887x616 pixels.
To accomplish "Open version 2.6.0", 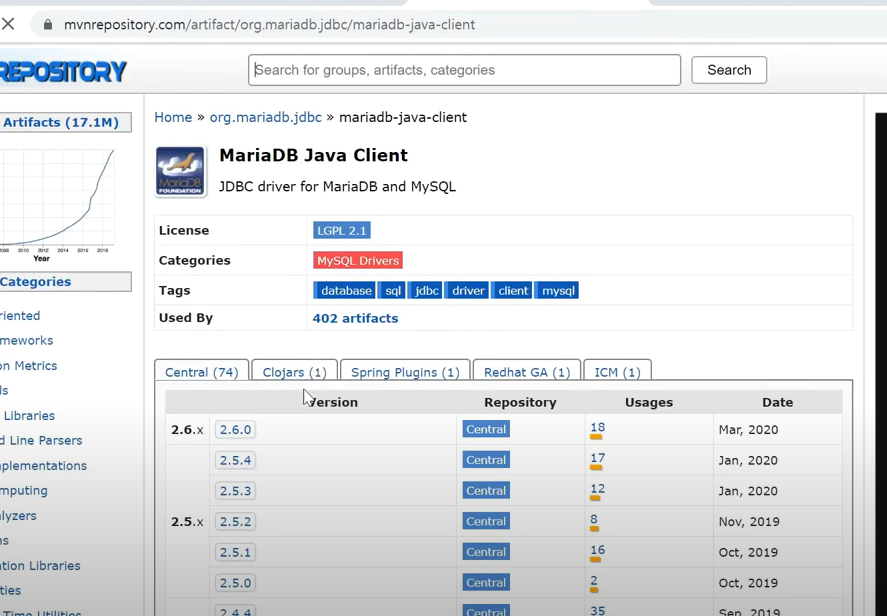I will click(x=235, y=429).
